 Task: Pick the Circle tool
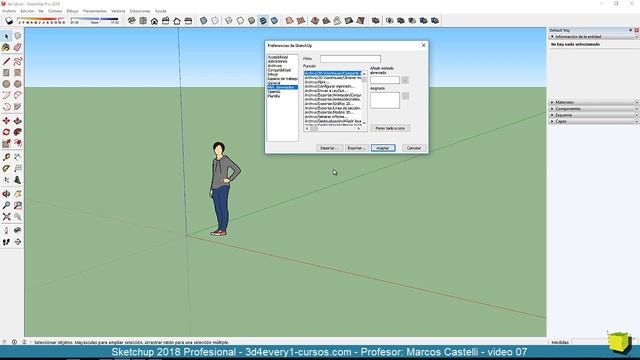tap(6, 84)
